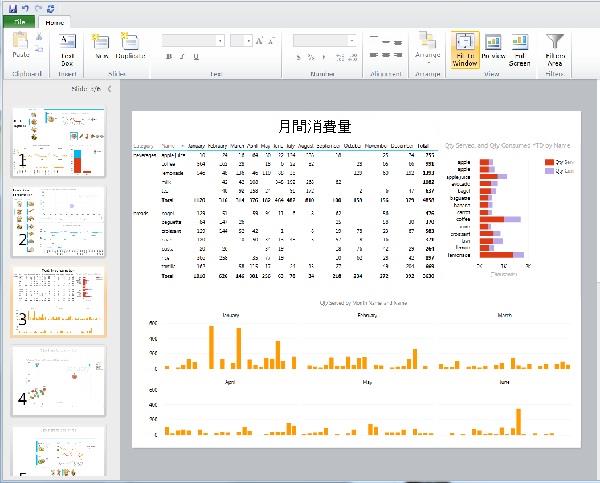
Task: Click the baguette row name in table
Action: [x=171, y=222]
